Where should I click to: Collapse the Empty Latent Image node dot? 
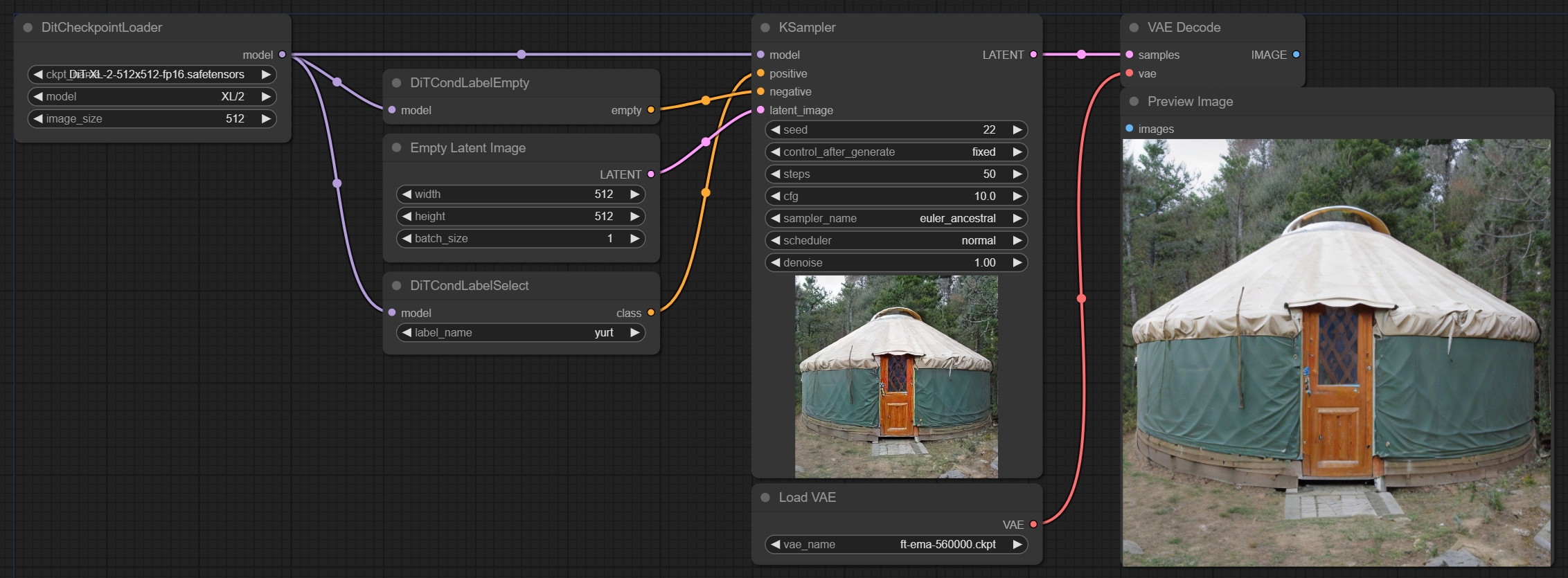[397, 147]
